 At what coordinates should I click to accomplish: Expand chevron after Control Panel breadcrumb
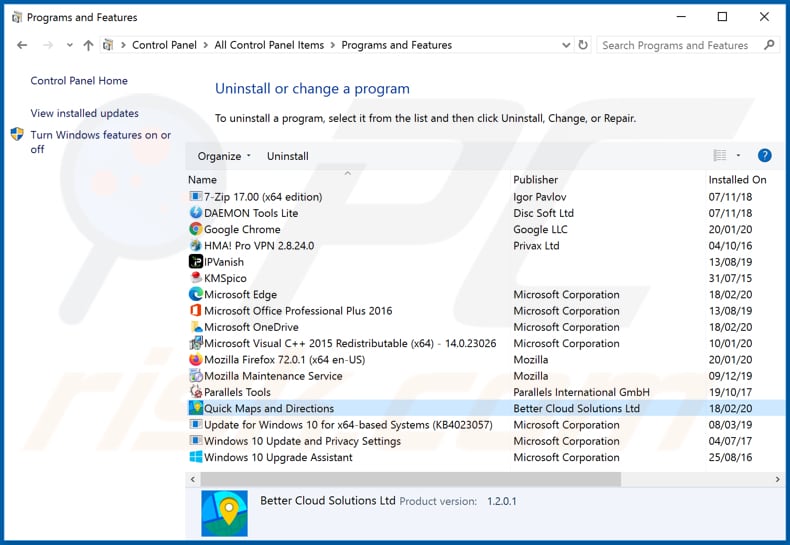[x=206, y=45]
